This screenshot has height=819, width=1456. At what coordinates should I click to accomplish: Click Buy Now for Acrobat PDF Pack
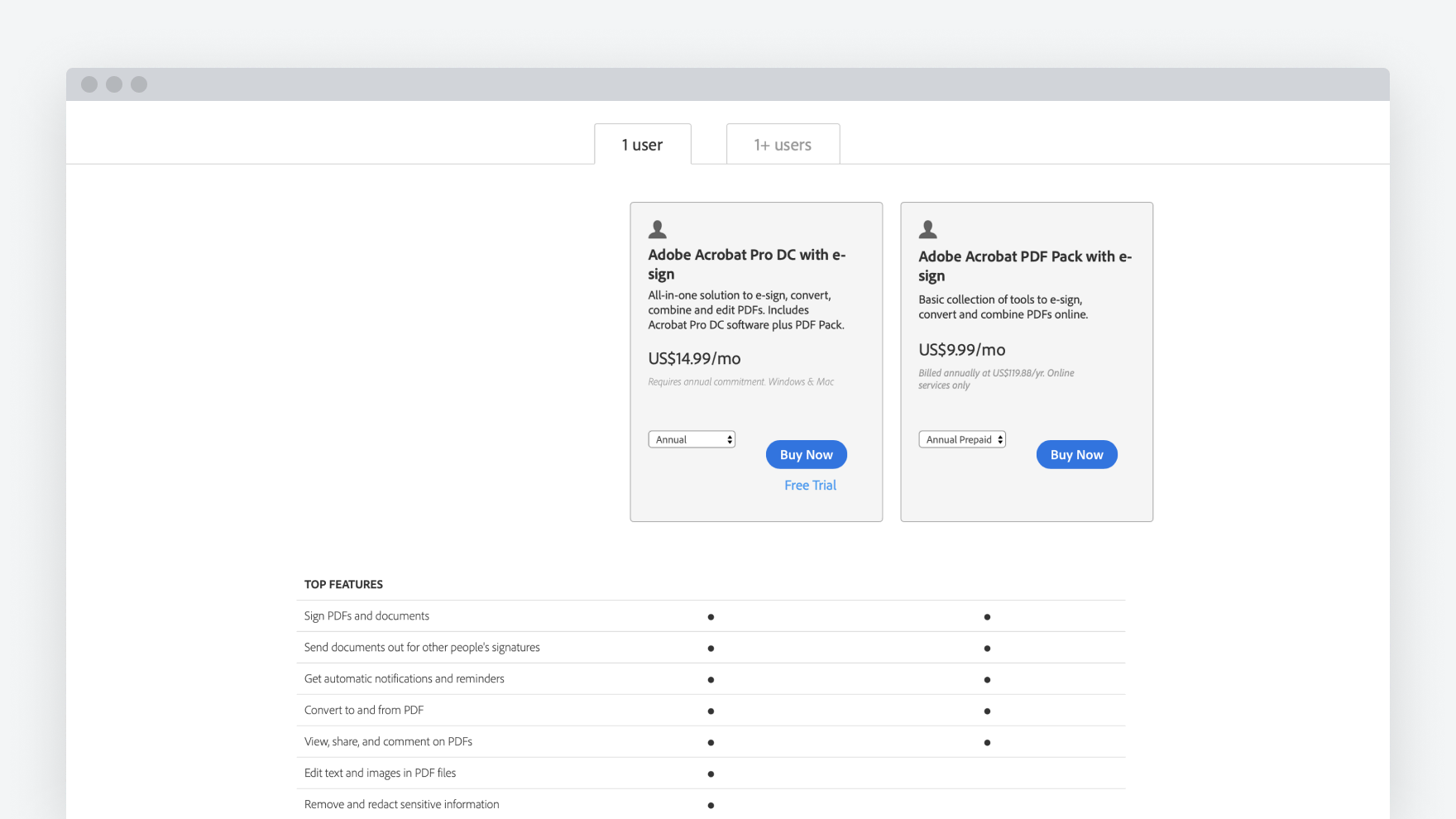point(1076,454)
